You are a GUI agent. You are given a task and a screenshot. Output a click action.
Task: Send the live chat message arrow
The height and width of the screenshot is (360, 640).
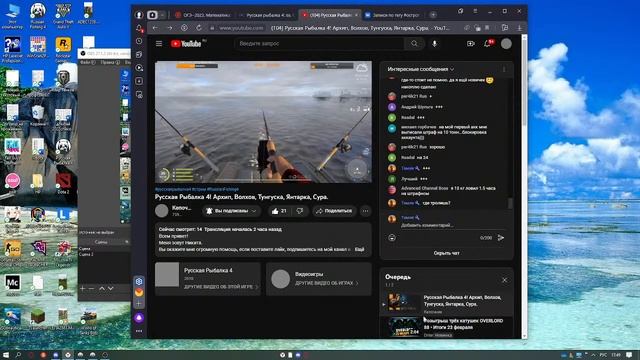click(x=501, y=238)
